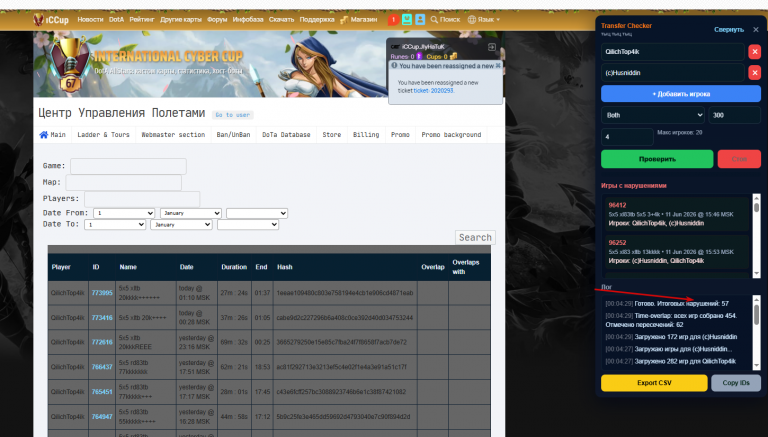Remove player QilichTop4ik with red X
Viewport: 768px width, 437px height.
755,51
